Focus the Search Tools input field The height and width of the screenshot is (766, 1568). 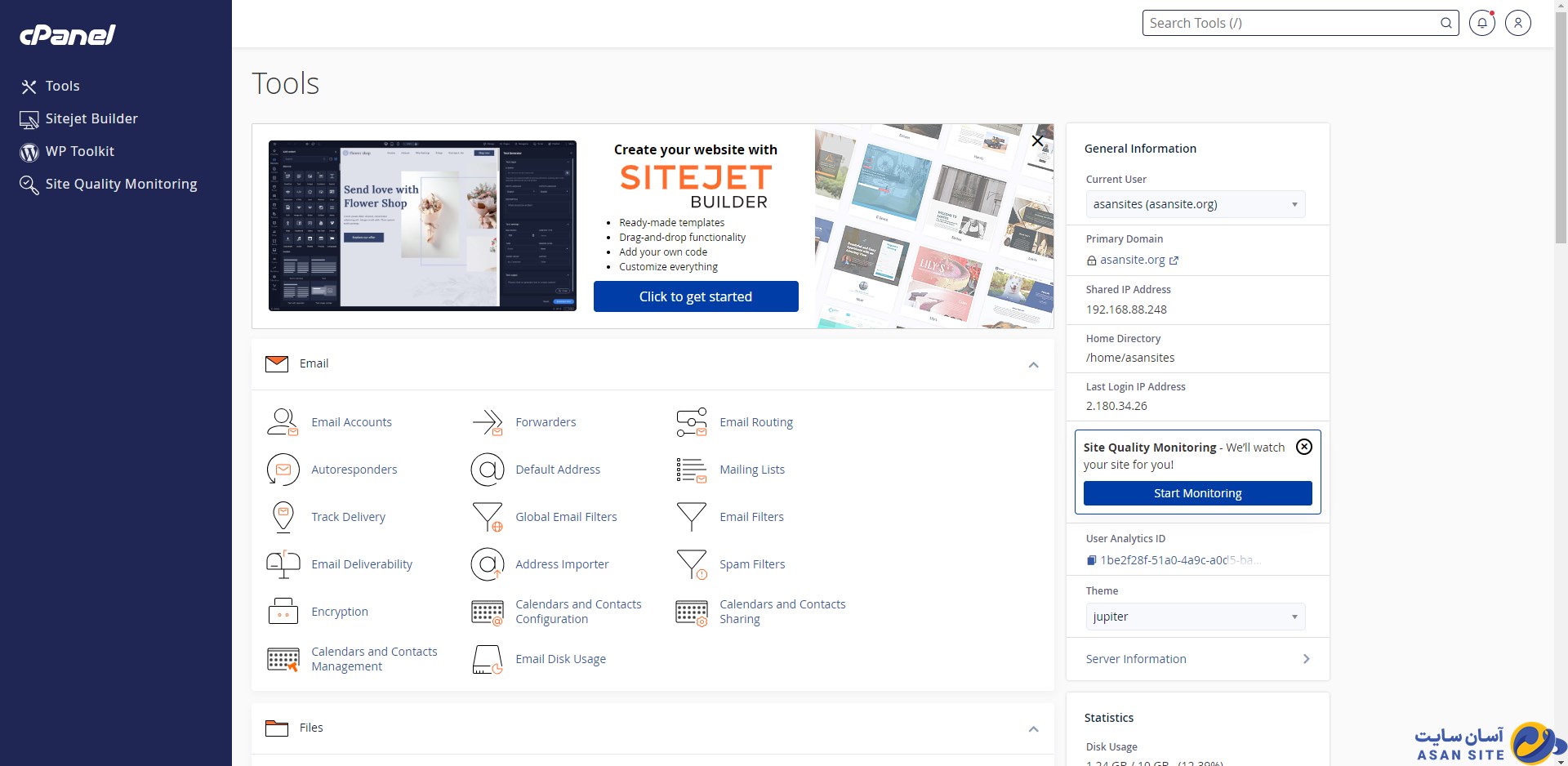[x=1290, y=23]
